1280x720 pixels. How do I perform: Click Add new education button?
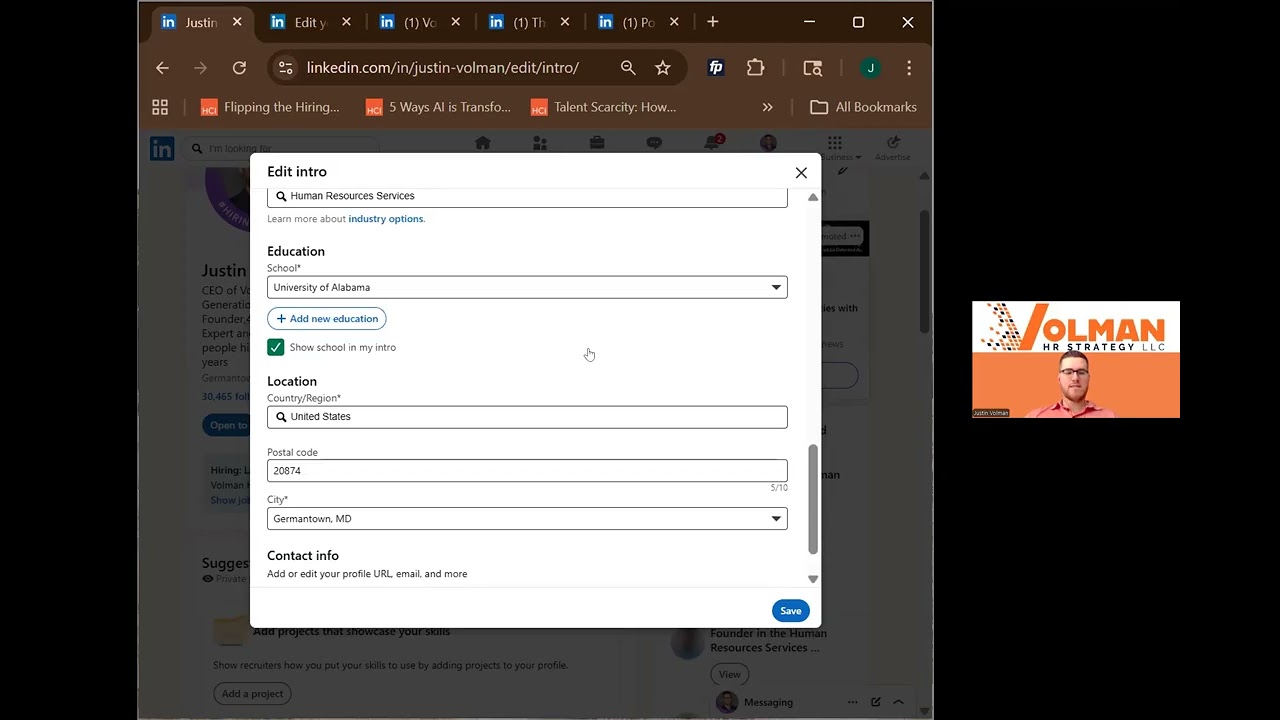326,319
